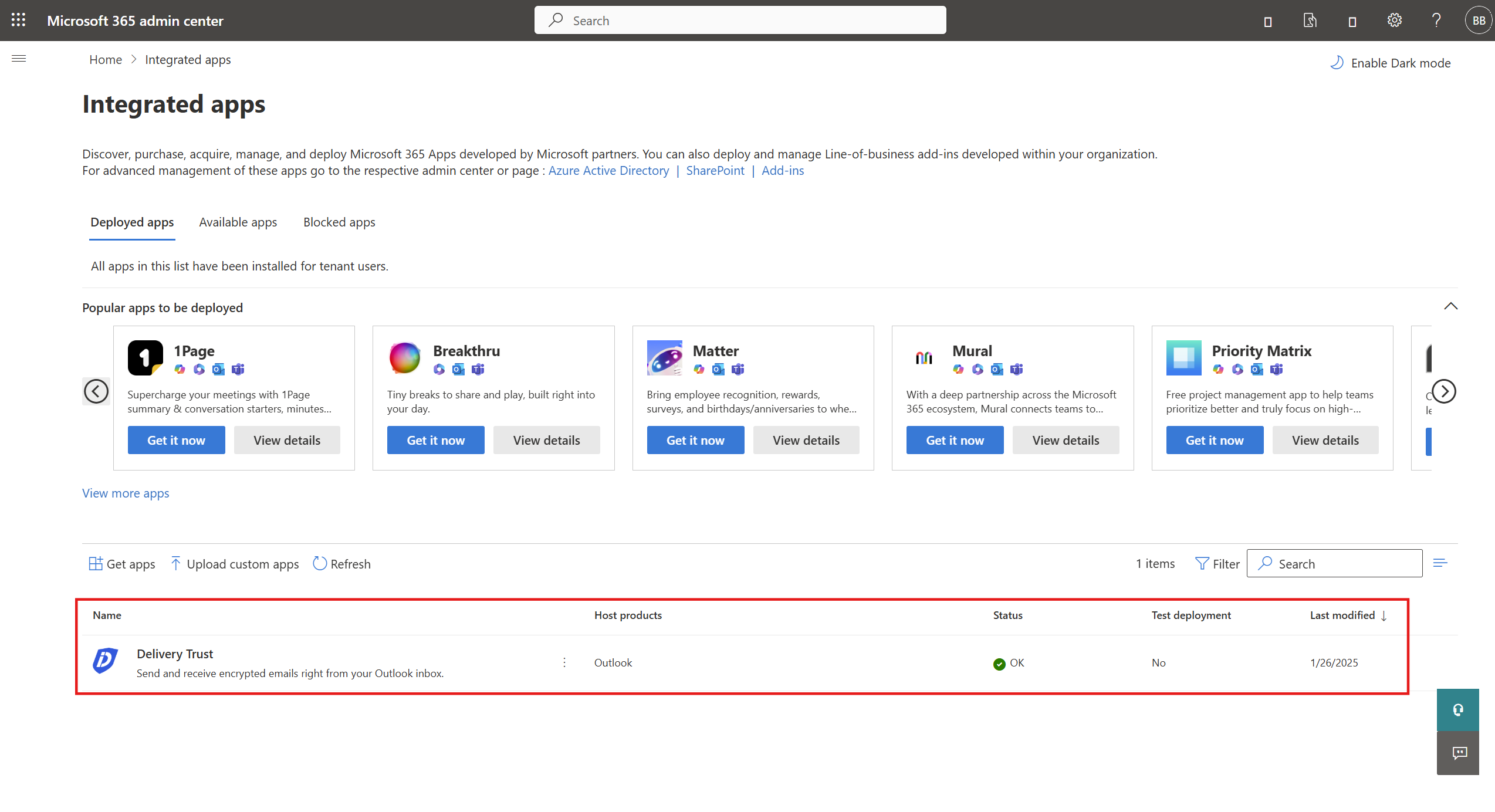Click the Outlook host product cell
Image resolution: width=1495 pixels, height=812 pixels.
pyautogui.click(x=613, y=663)
